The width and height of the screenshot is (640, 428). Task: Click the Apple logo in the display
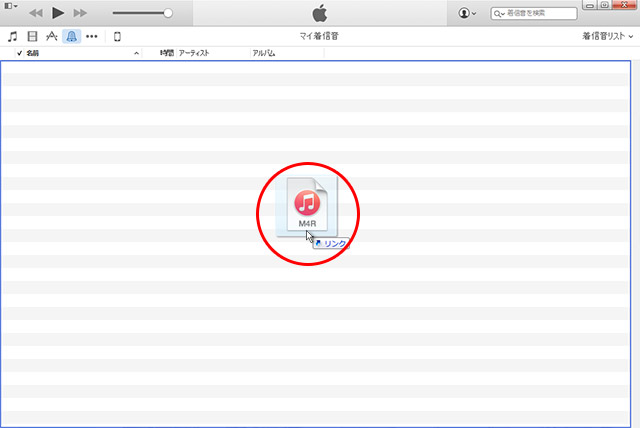point(320,13)
